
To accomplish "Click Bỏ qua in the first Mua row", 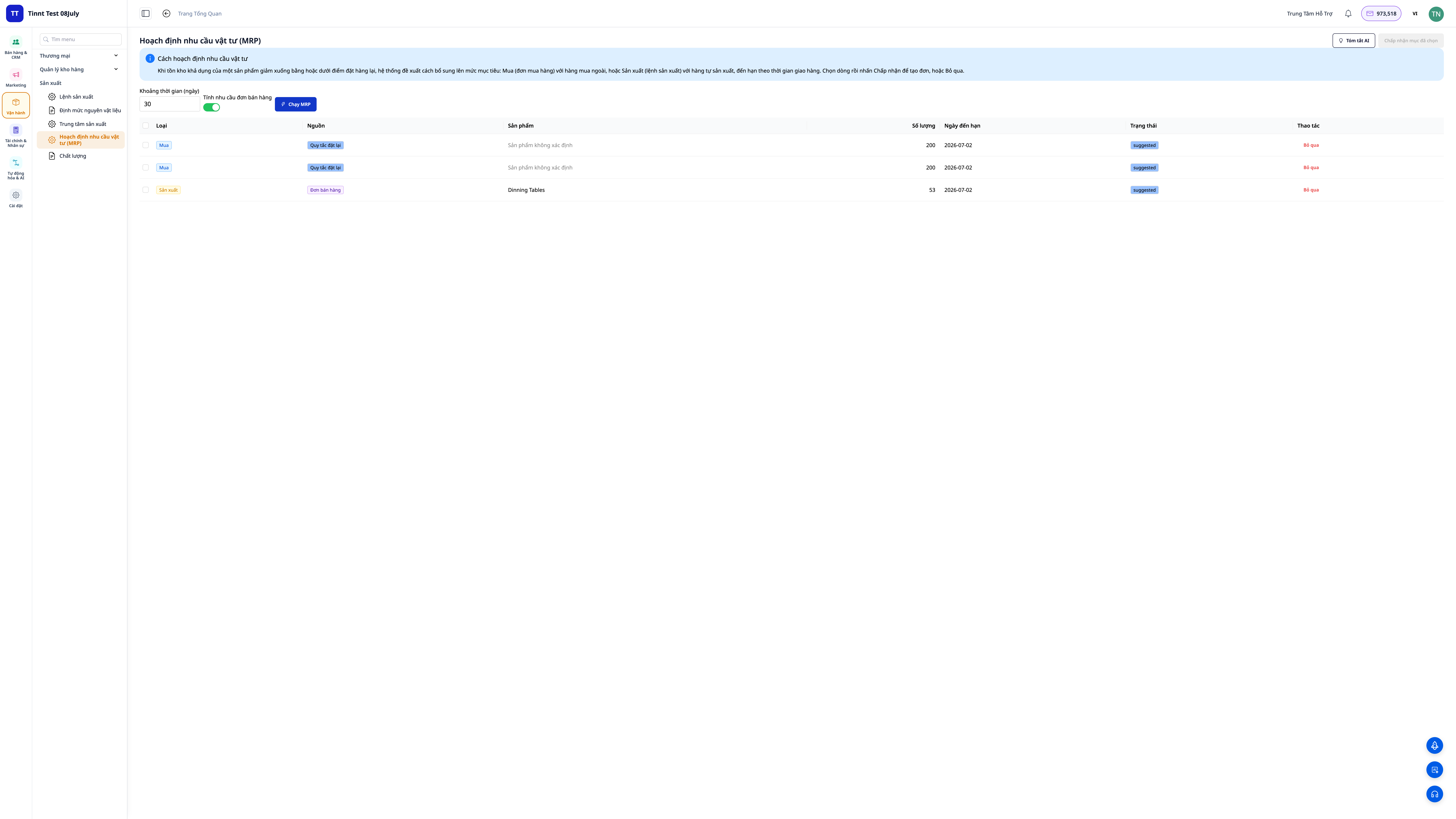I will click(1311, 145).
